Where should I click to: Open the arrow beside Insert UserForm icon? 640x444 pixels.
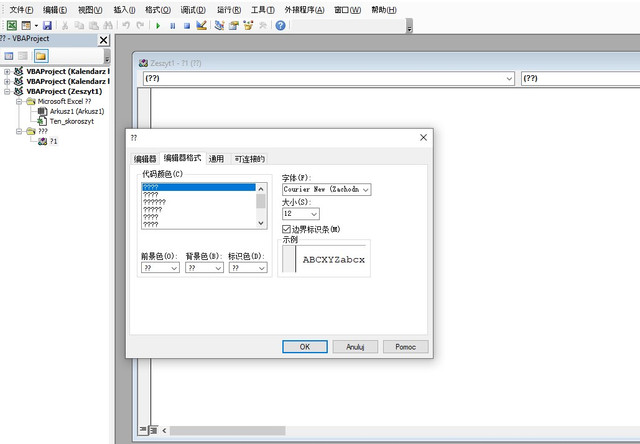(x=36, y=26)
